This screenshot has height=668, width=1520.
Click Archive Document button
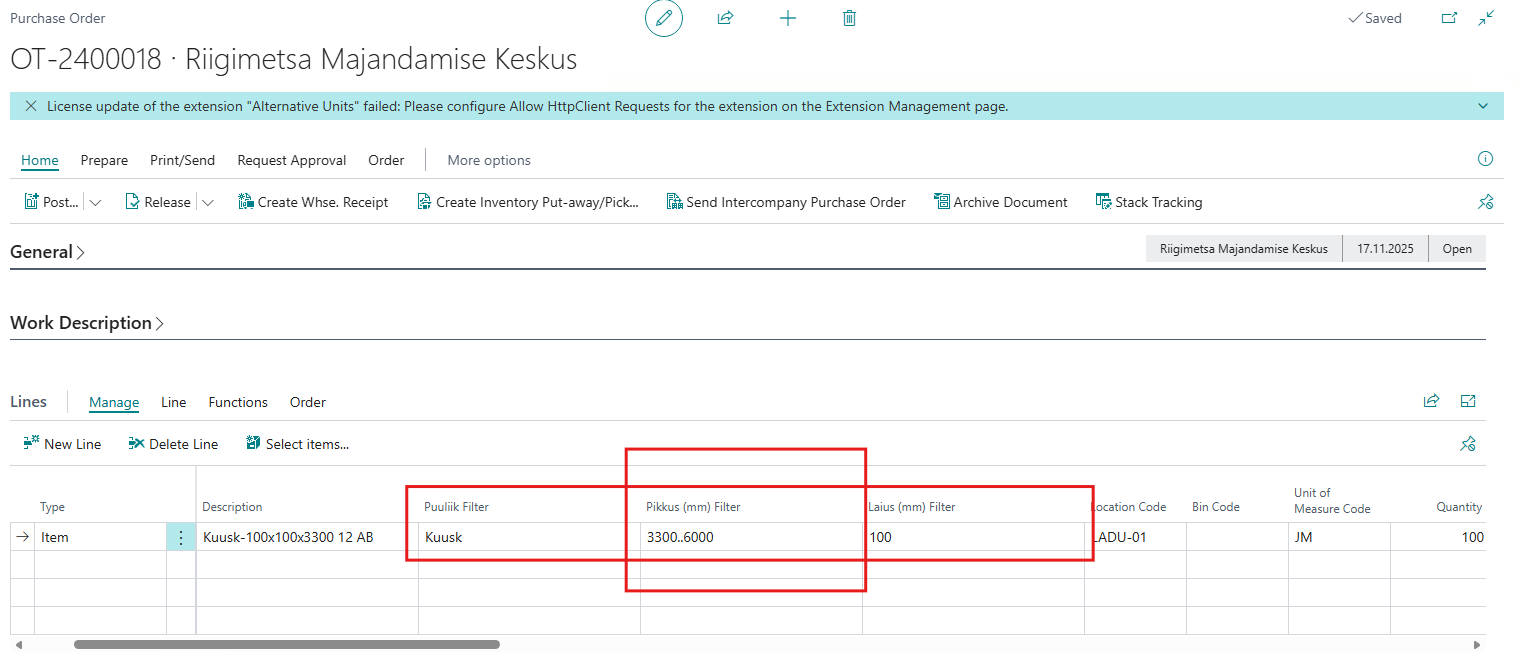point(1000,202)
